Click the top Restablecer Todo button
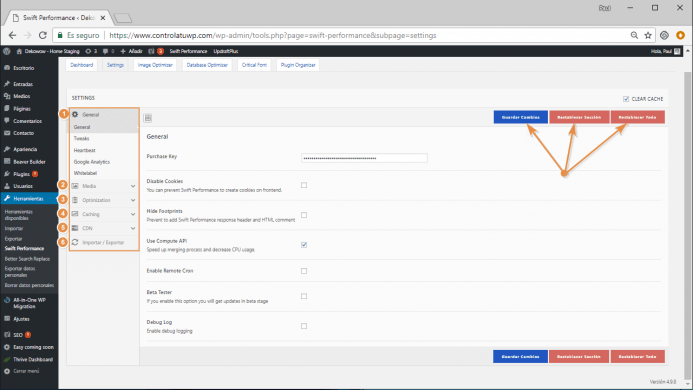 pos(637,117)
